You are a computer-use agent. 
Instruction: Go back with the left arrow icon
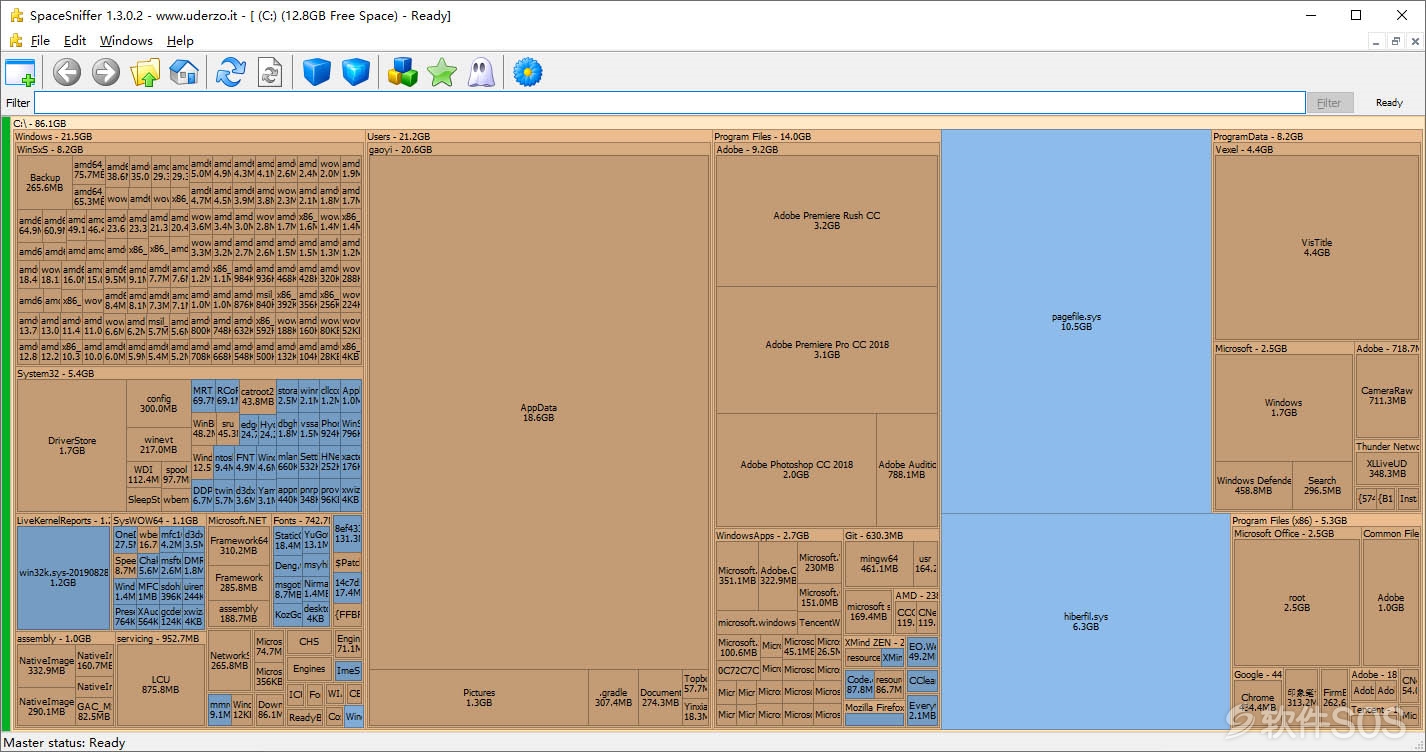[67, 72]
